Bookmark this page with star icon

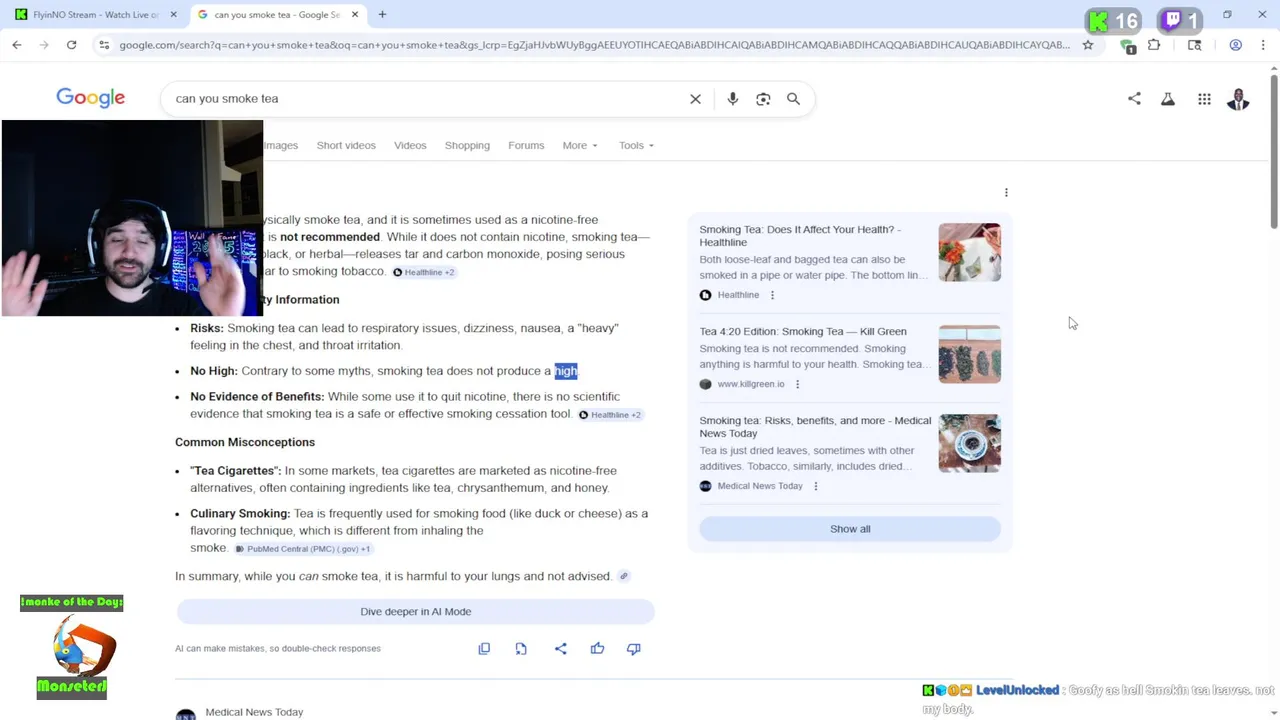pos(1088,45)
